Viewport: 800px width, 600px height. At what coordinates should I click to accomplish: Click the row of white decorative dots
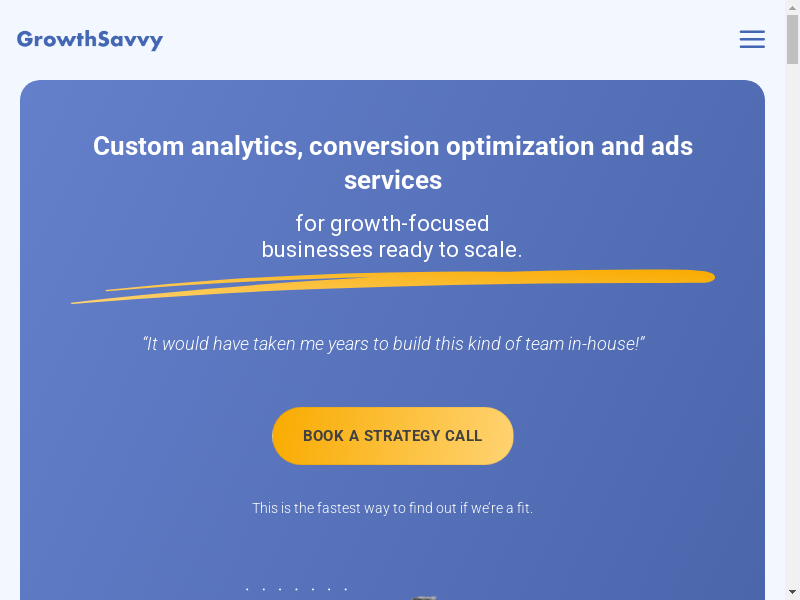coord(297,590)
